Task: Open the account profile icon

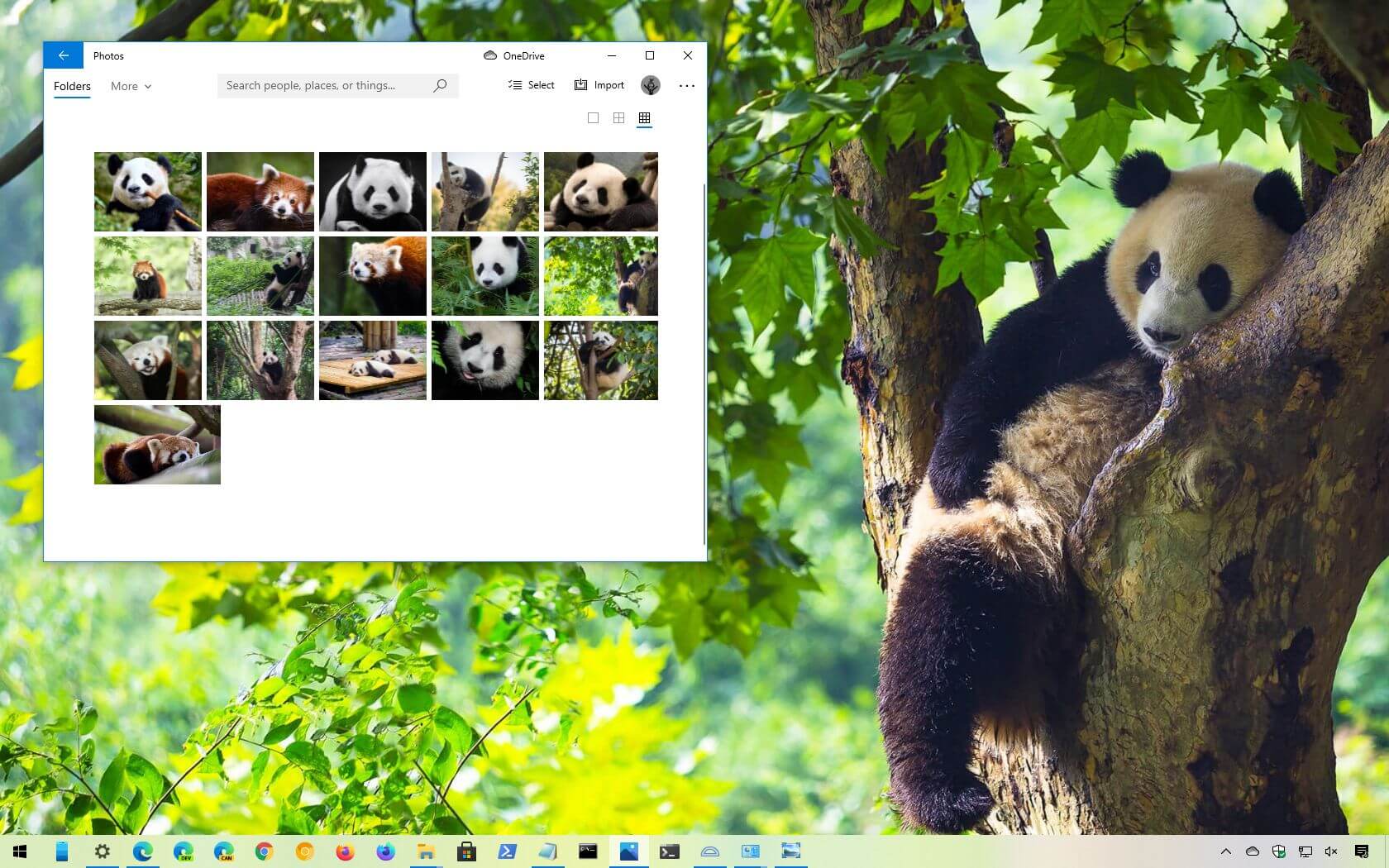Action: (x=651, y=85)
